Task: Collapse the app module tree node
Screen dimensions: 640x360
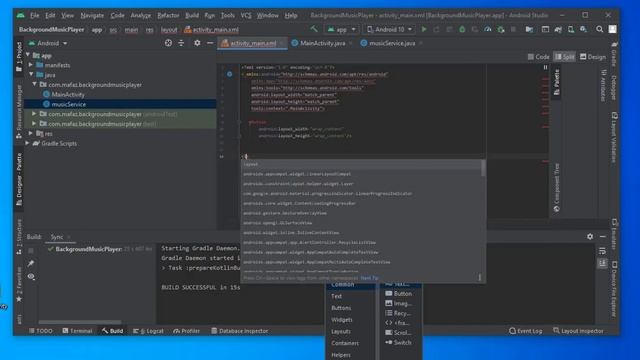Action: tap(28, 55)
